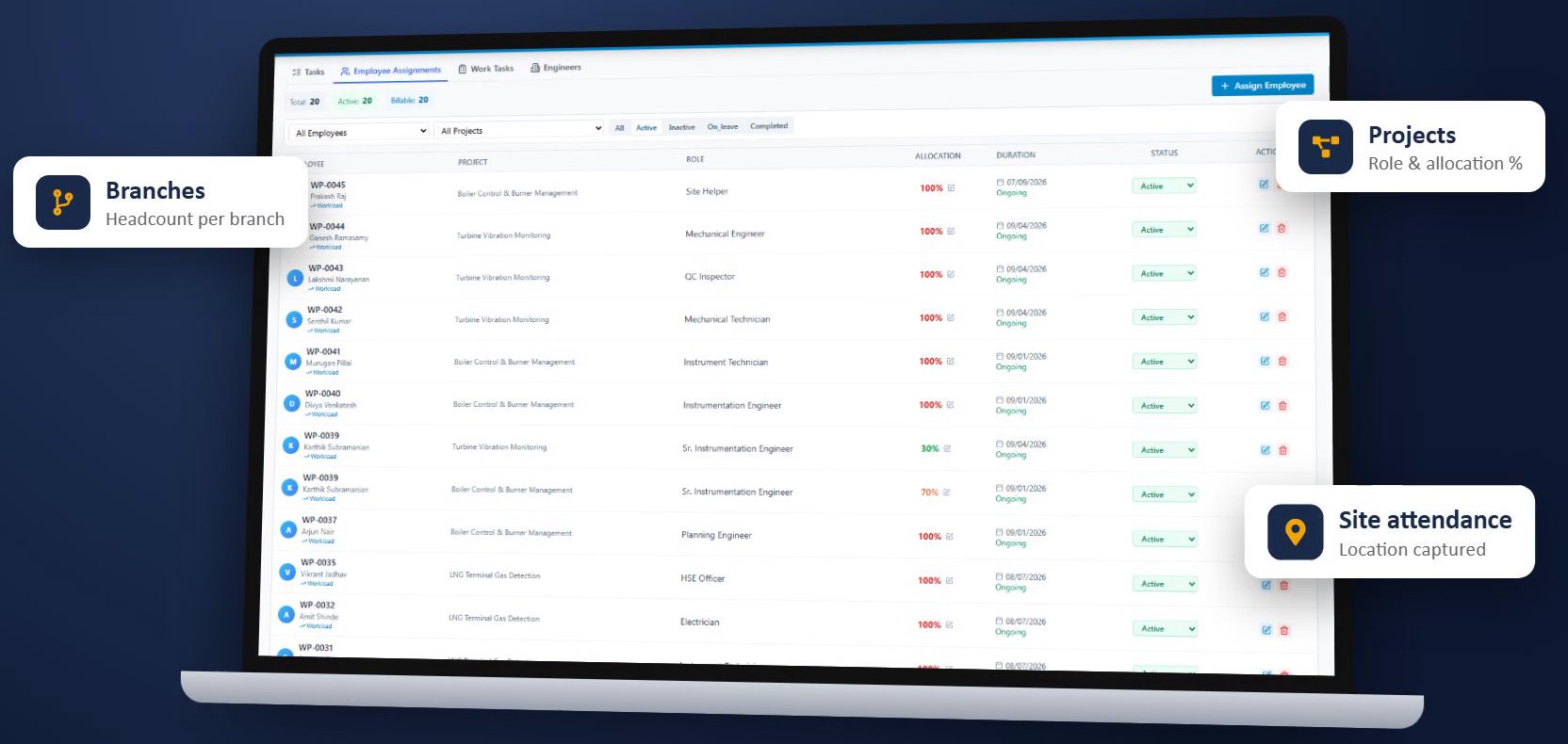Filter assignments by All status
This screenshot has width=1568, height=744.
(619, 128)
